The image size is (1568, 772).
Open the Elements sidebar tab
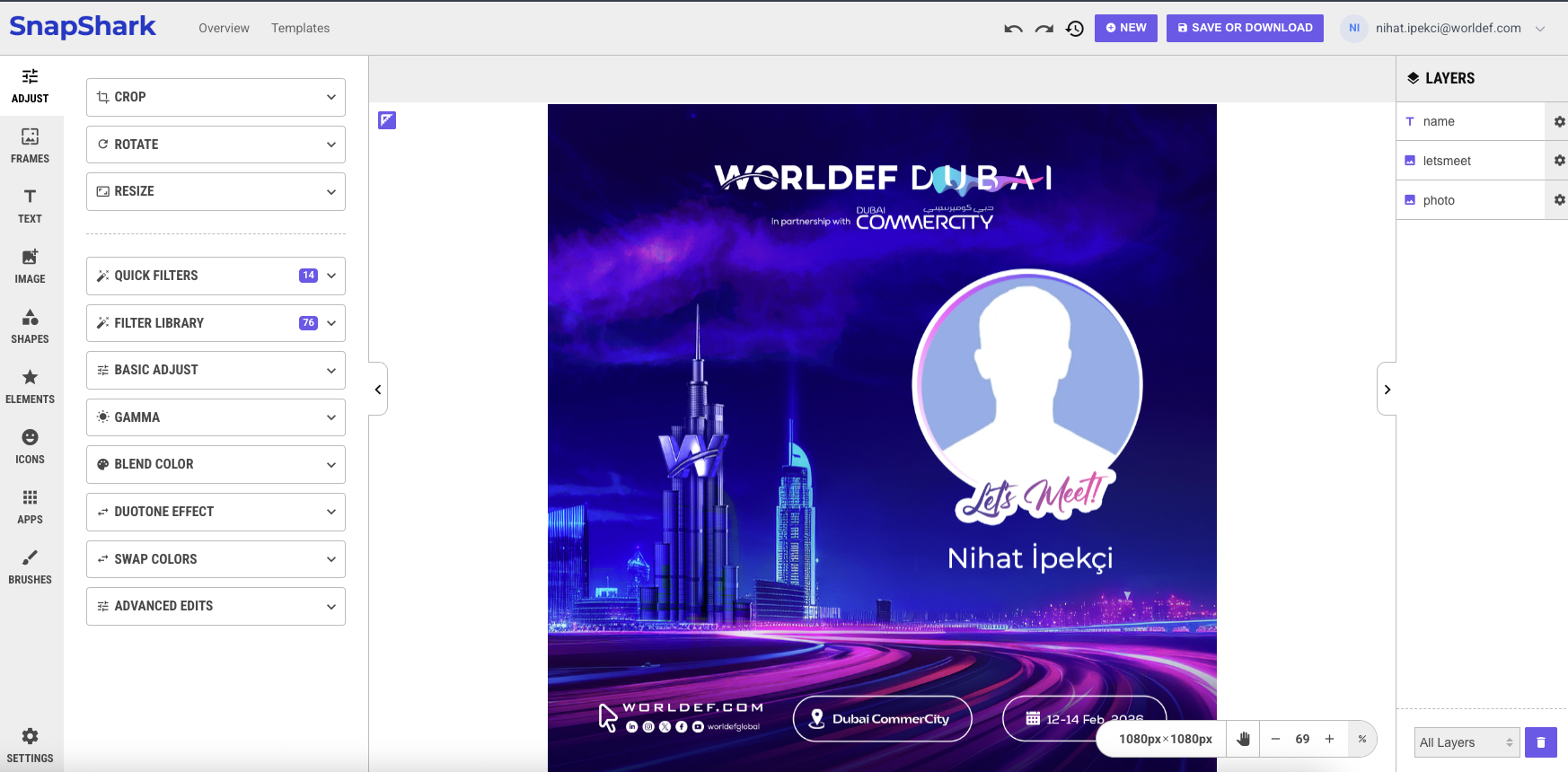(31, 387)
